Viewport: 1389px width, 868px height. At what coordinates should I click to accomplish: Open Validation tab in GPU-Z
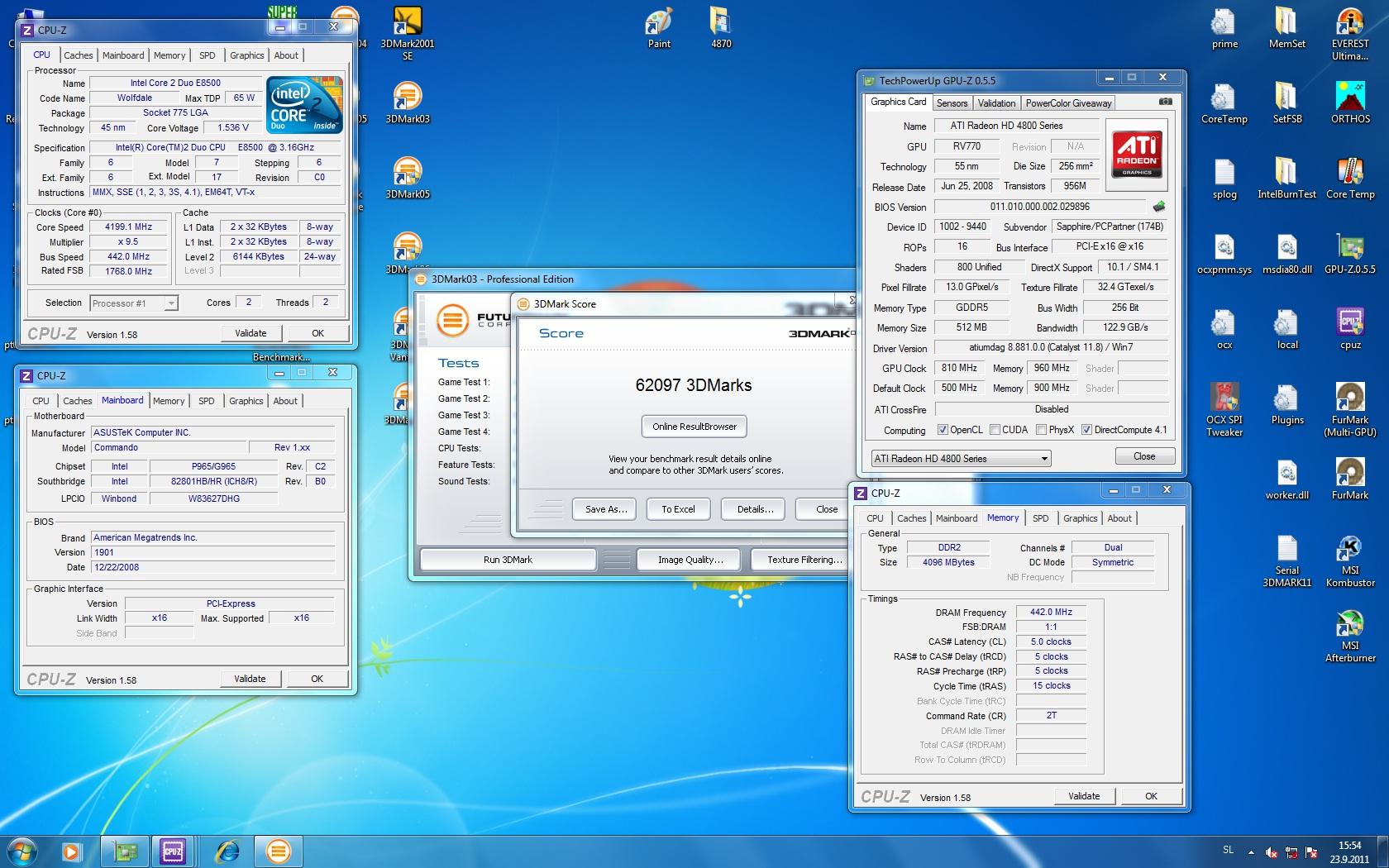996,103
